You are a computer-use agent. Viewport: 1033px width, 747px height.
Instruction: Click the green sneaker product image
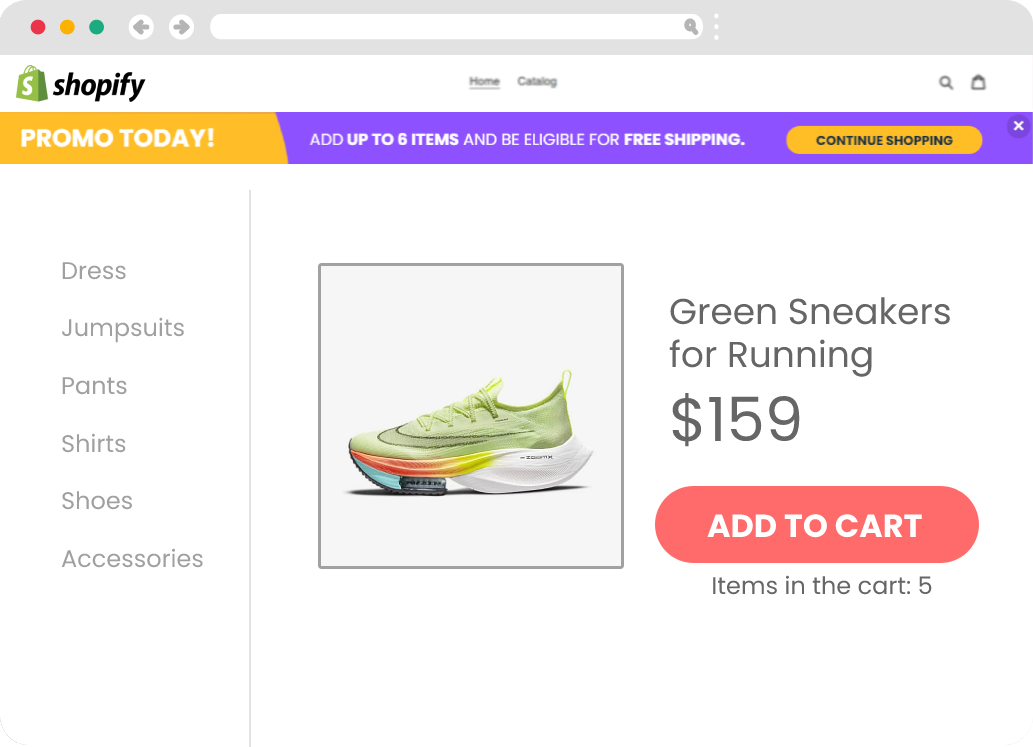[471, 416]
